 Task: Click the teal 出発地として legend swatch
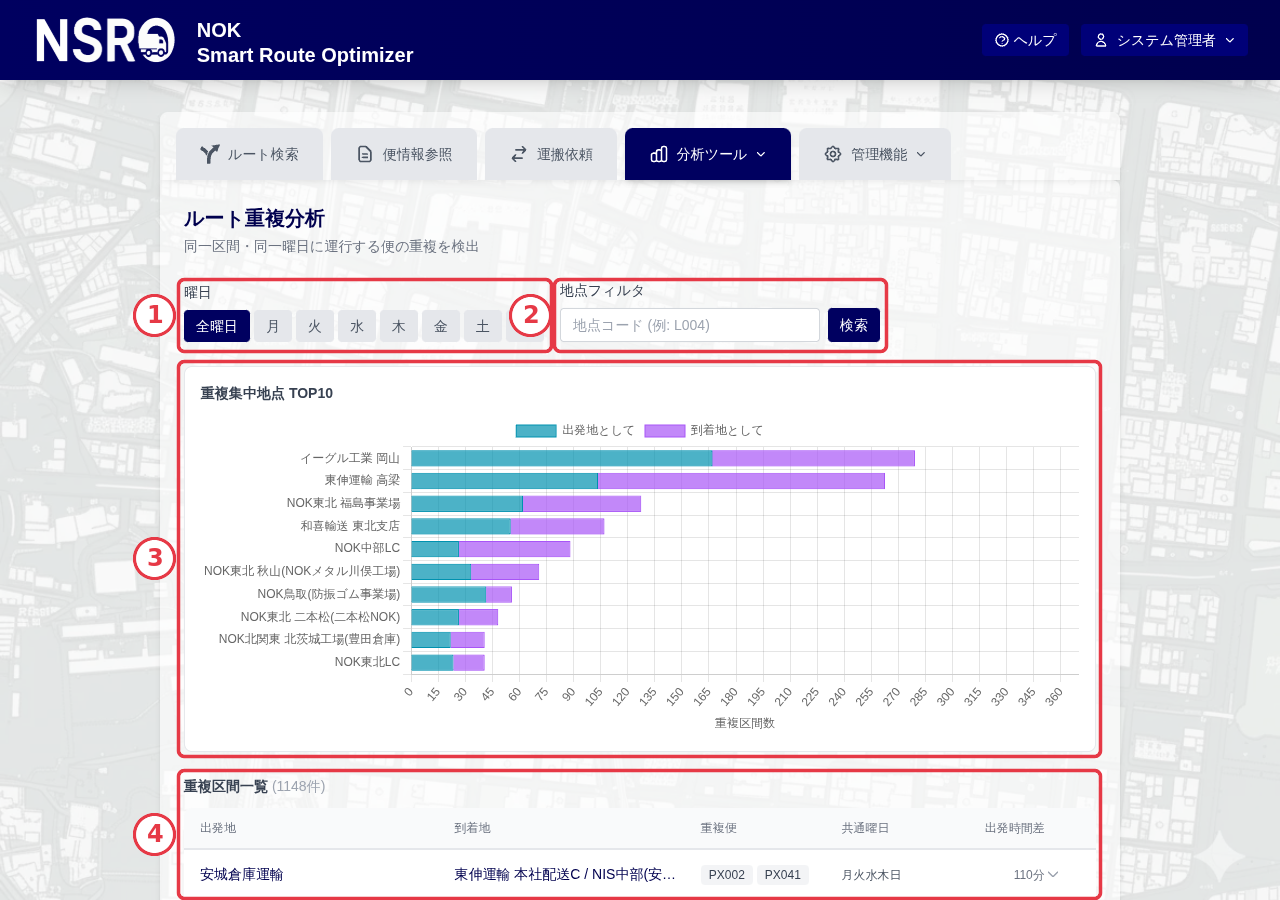tap(536, 431)
